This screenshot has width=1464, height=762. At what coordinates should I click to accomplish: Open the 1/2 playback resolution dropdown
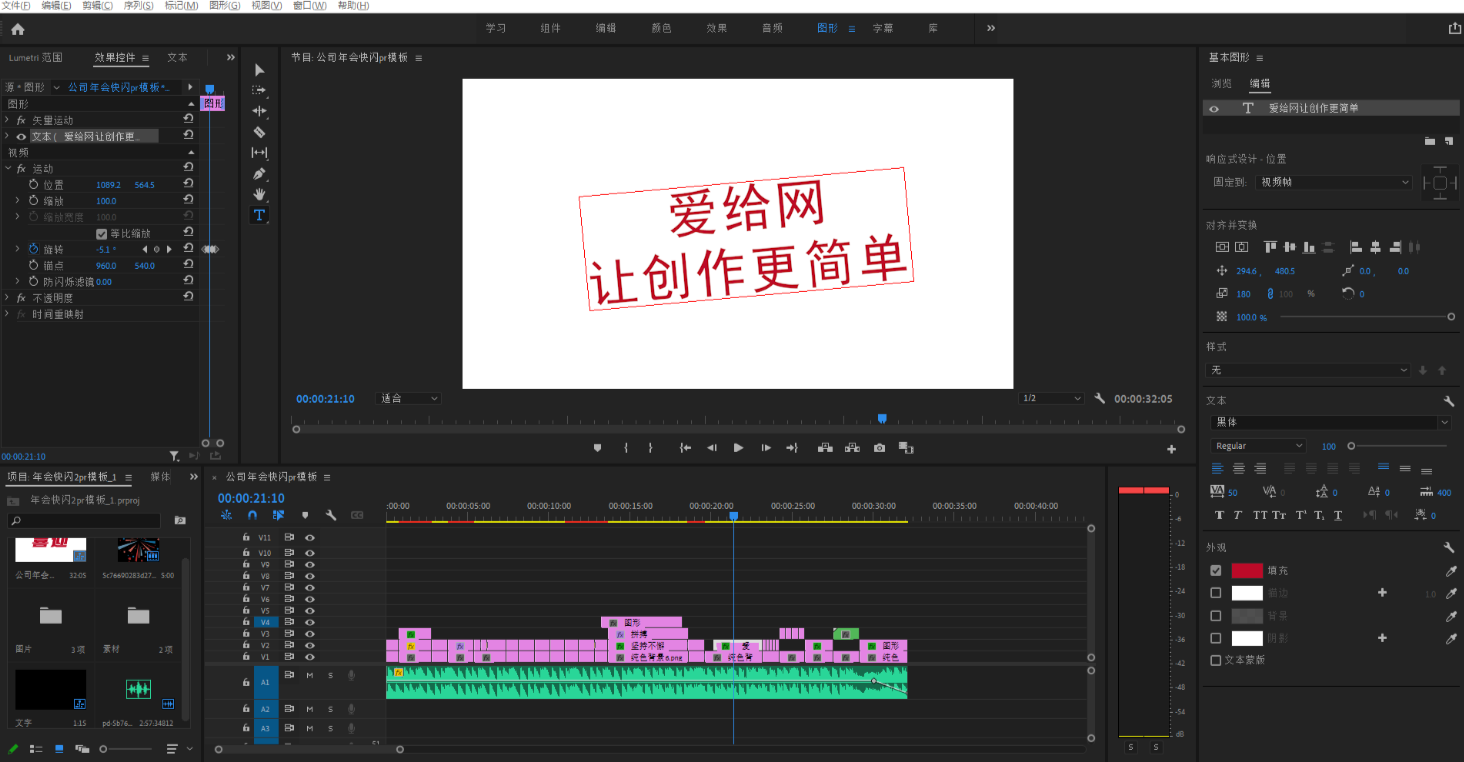pyautogui.click(x=1051, y=398)
